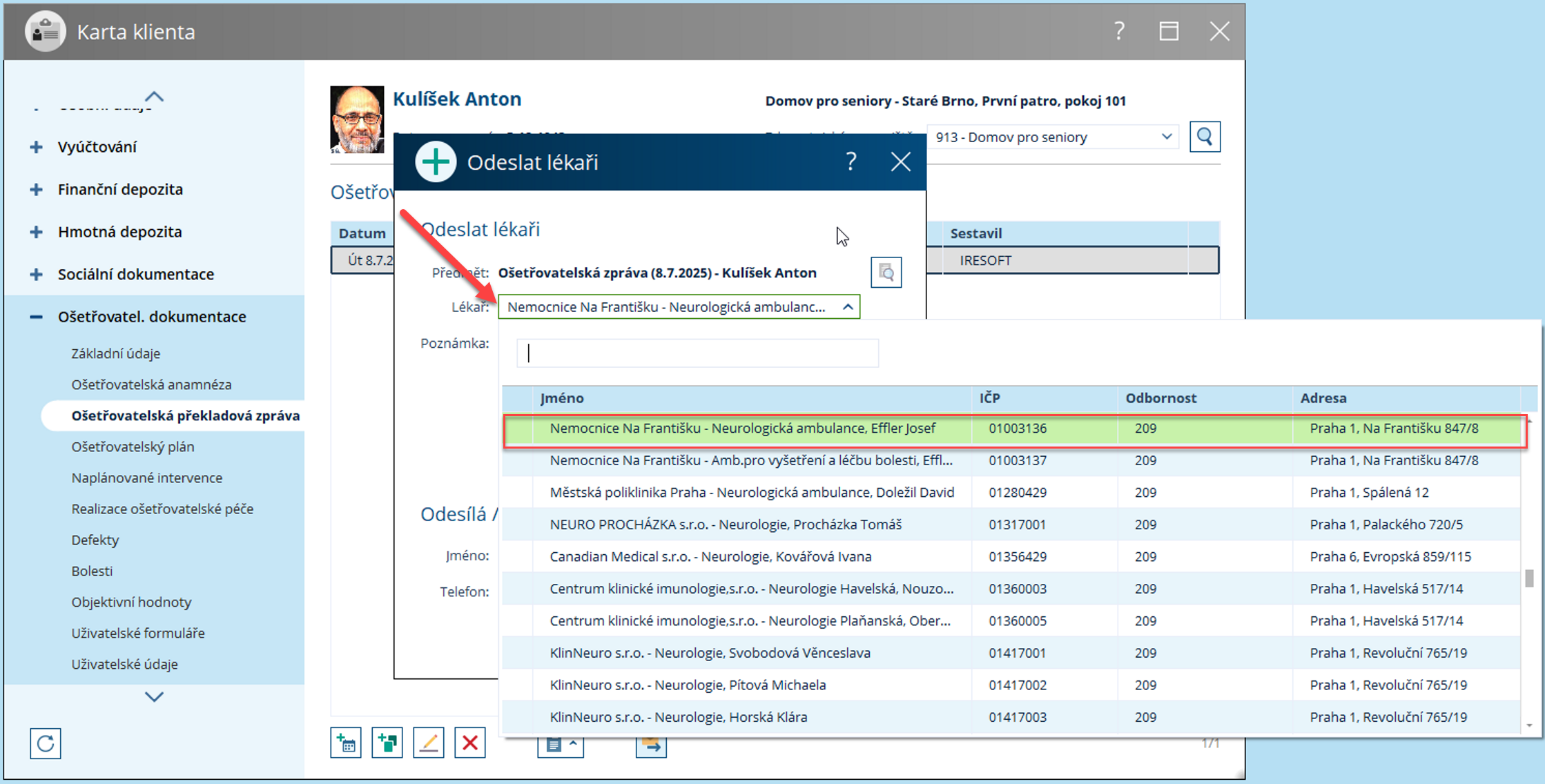Expand the Finanční depozita section
The image size is (1545, 784).
pos(36,189)
